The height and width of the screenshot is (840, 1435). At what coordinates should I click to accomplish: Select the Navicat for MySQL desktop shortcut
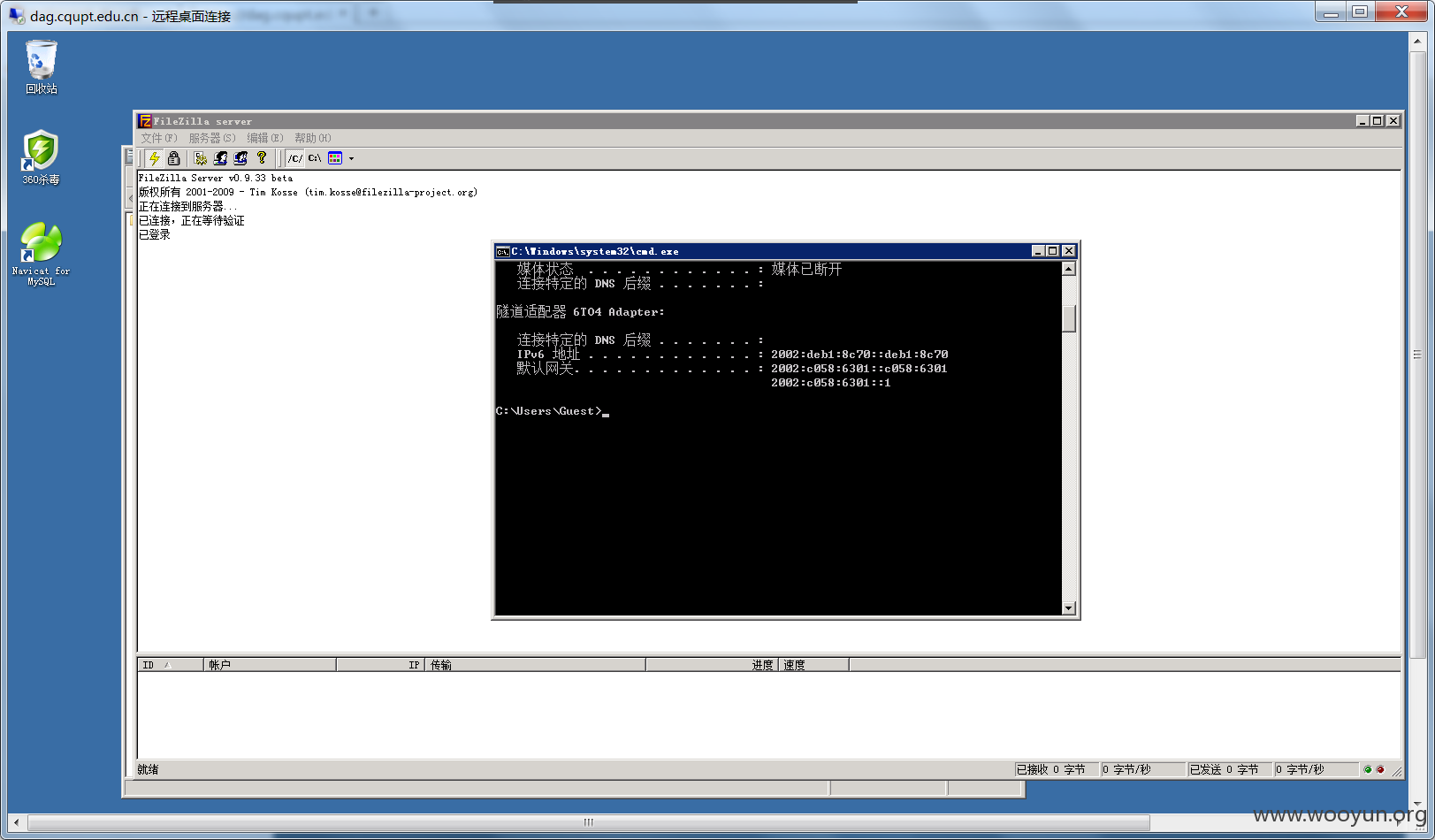(41, 254)
